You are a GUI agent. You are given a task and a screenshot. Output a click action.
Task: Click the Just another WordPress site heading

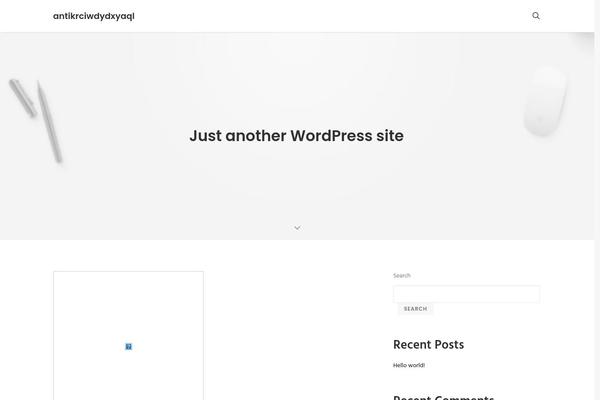[x=297, y=136]
